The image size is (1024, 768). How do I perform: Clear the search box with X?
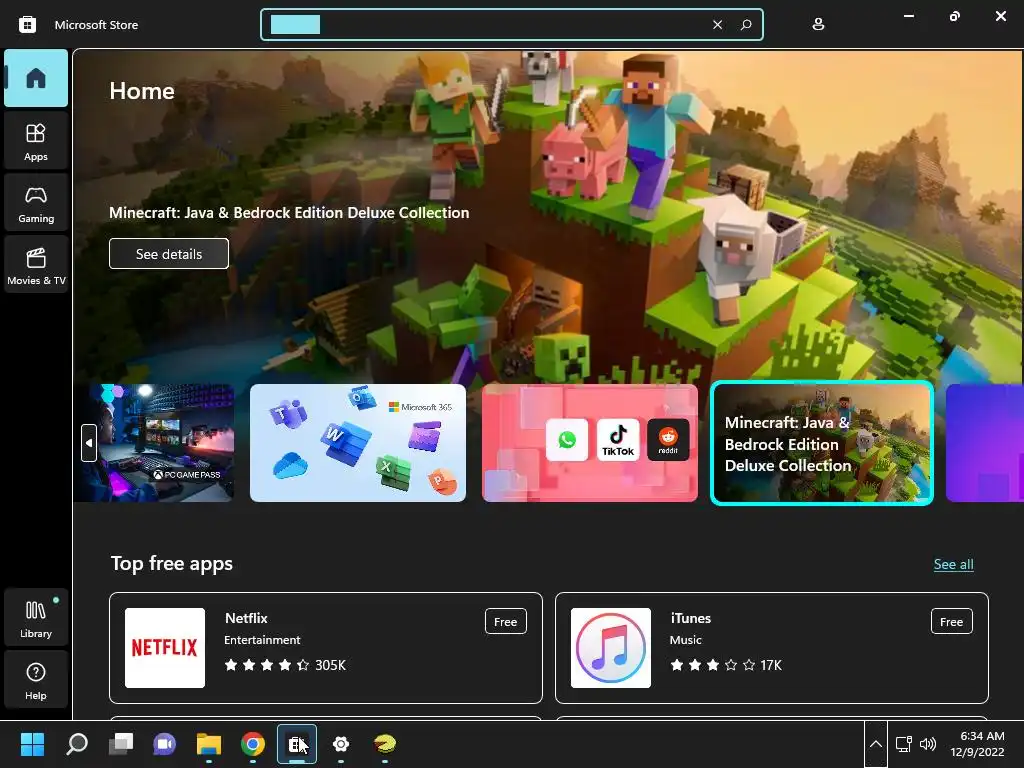click(717, 25)
